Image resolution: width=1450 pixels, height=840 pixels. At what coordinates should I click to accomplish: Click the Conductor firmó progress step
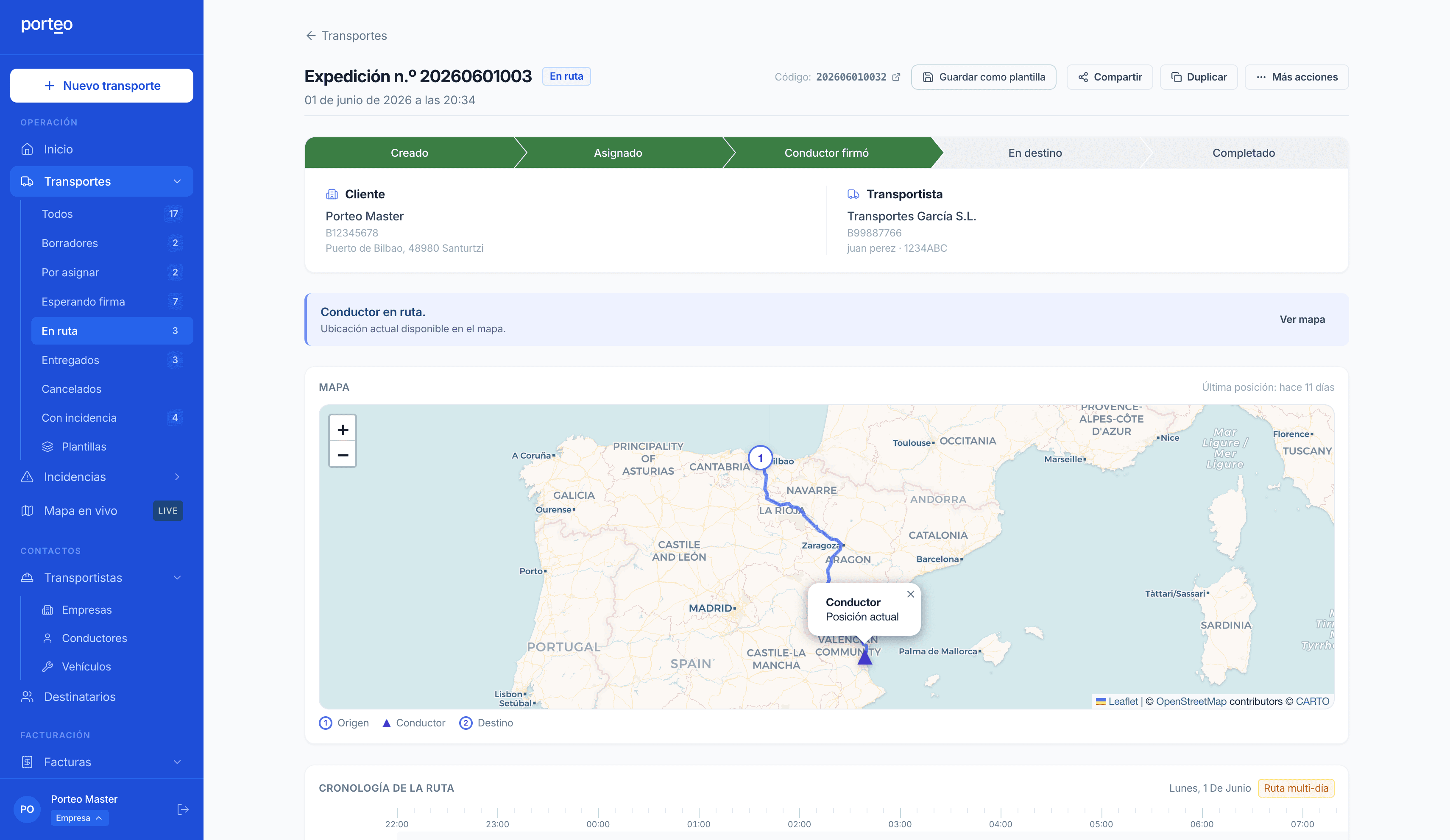coord(826,153)
